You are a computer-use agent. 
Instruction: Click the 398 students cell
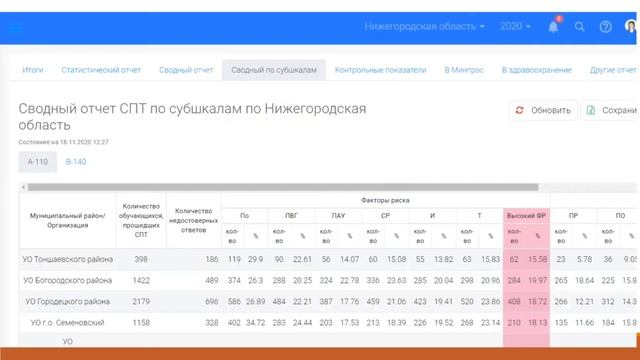pyautogui.click(x=141, y=259)
